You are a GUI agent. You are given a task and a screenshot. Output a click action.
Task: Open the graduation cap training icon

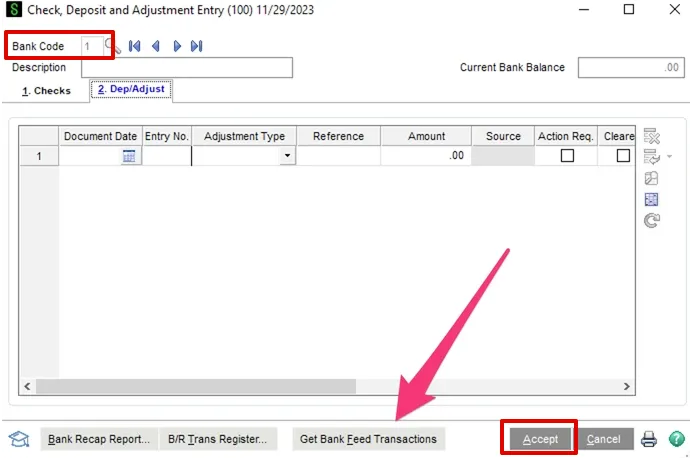pyautogui.click(x=19, y=439)
